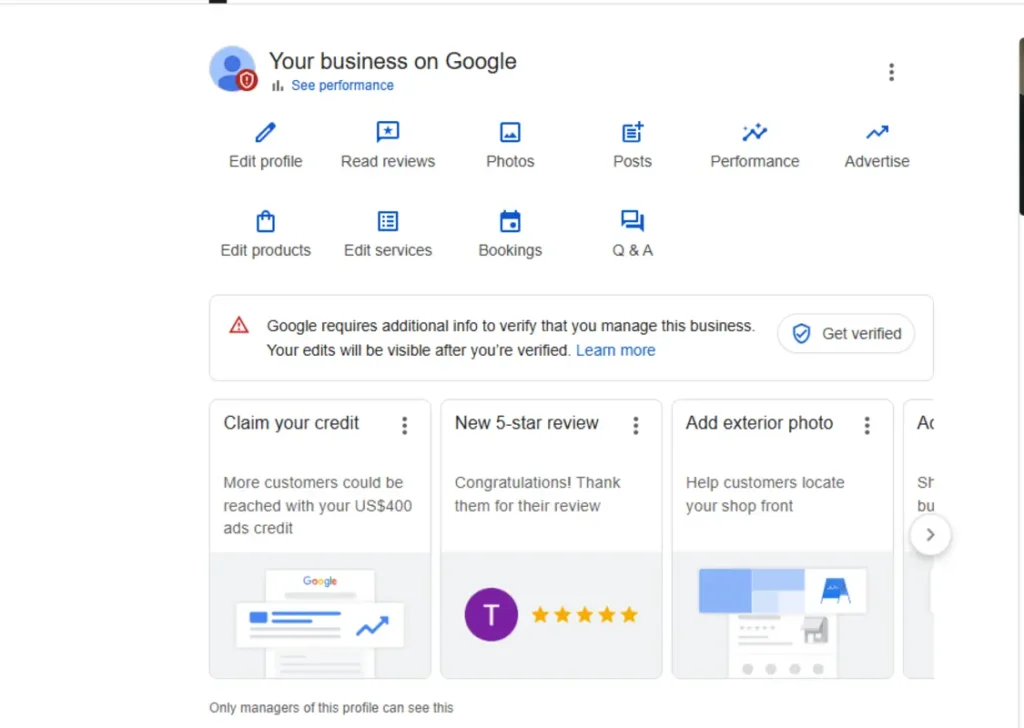Click the red warning triangle icon
Image resolution: width=1024 pixels, height=728 pixels.
click(x=239, y=325)
